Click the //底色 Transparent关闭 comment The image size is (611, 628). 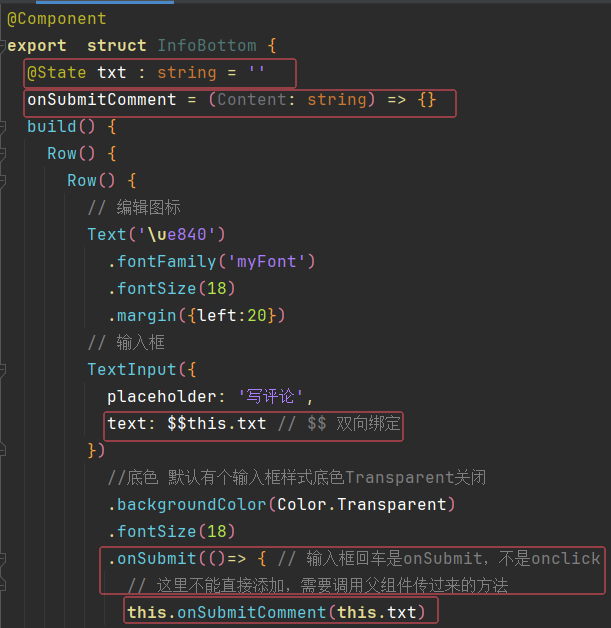coord(297,478)
